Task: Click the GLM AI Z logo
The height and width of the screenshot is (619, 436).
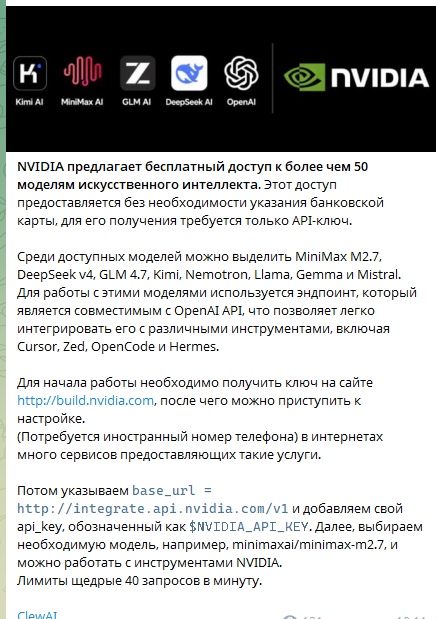Action: pos(137,73)
